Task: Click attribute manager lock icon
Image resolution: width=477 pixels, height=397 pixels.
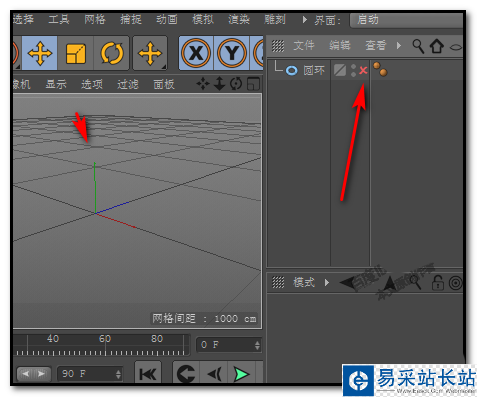Action: [438, 283]
